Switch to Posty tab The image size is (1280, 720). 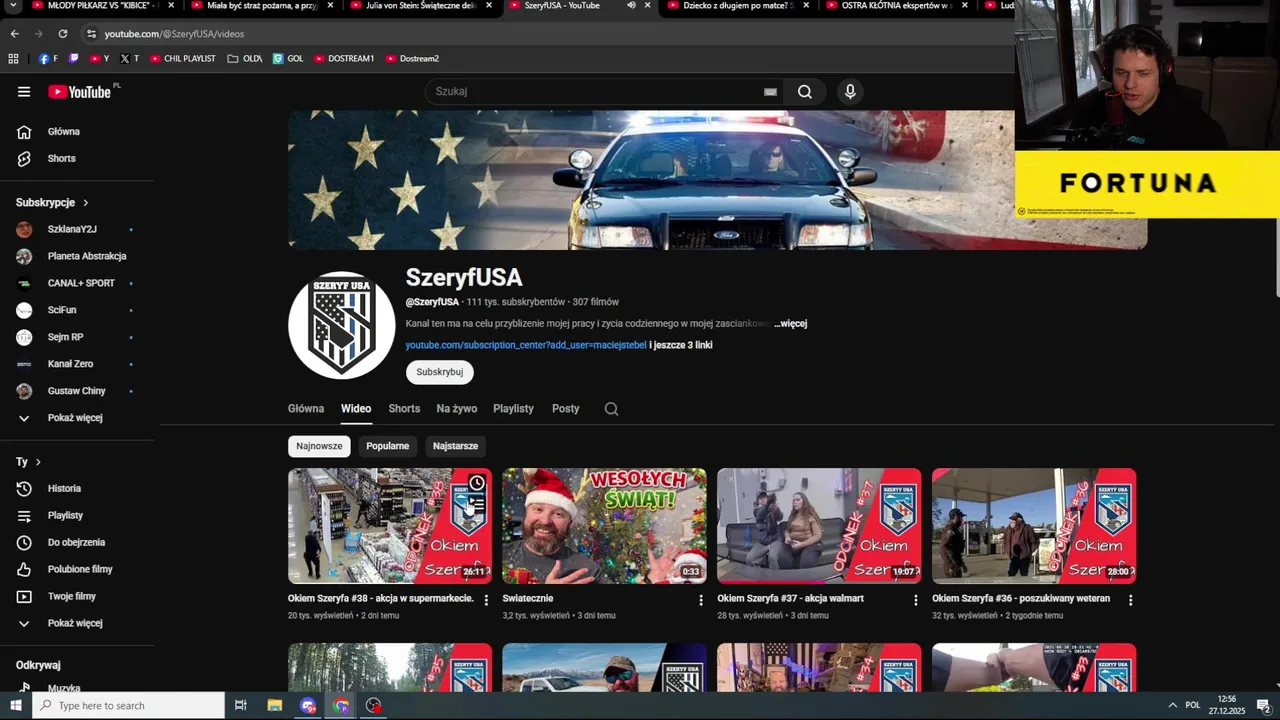click(566, 408)
